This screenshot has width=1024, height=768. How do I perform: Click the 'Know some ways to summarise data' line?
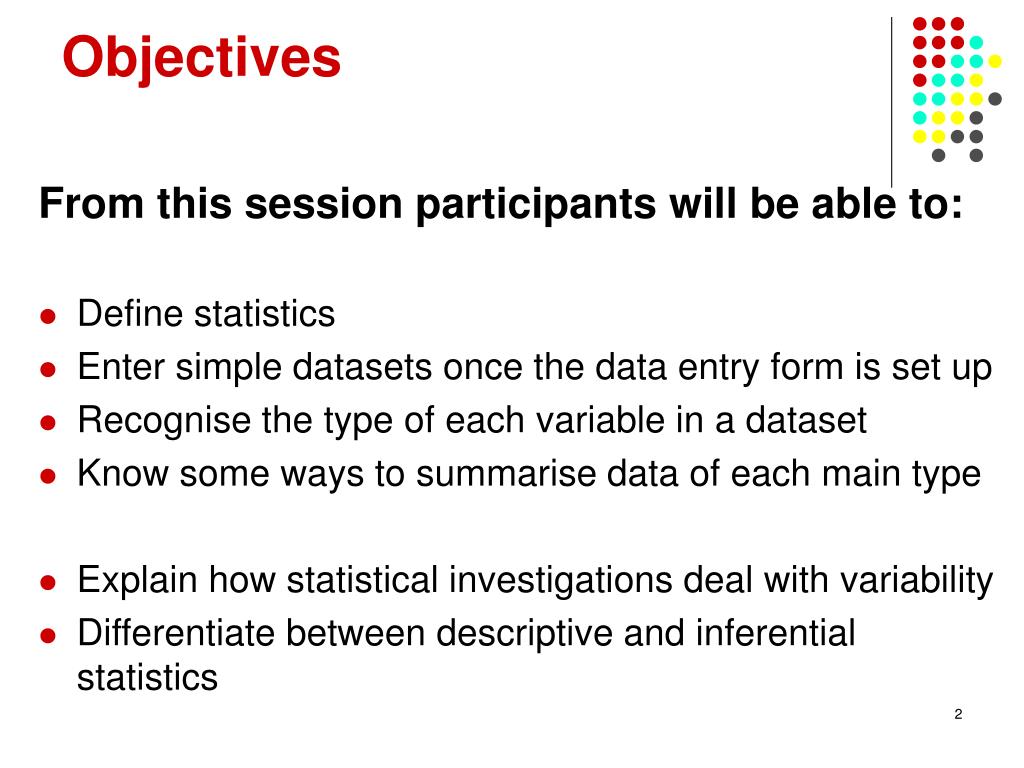tap(529, 474)
